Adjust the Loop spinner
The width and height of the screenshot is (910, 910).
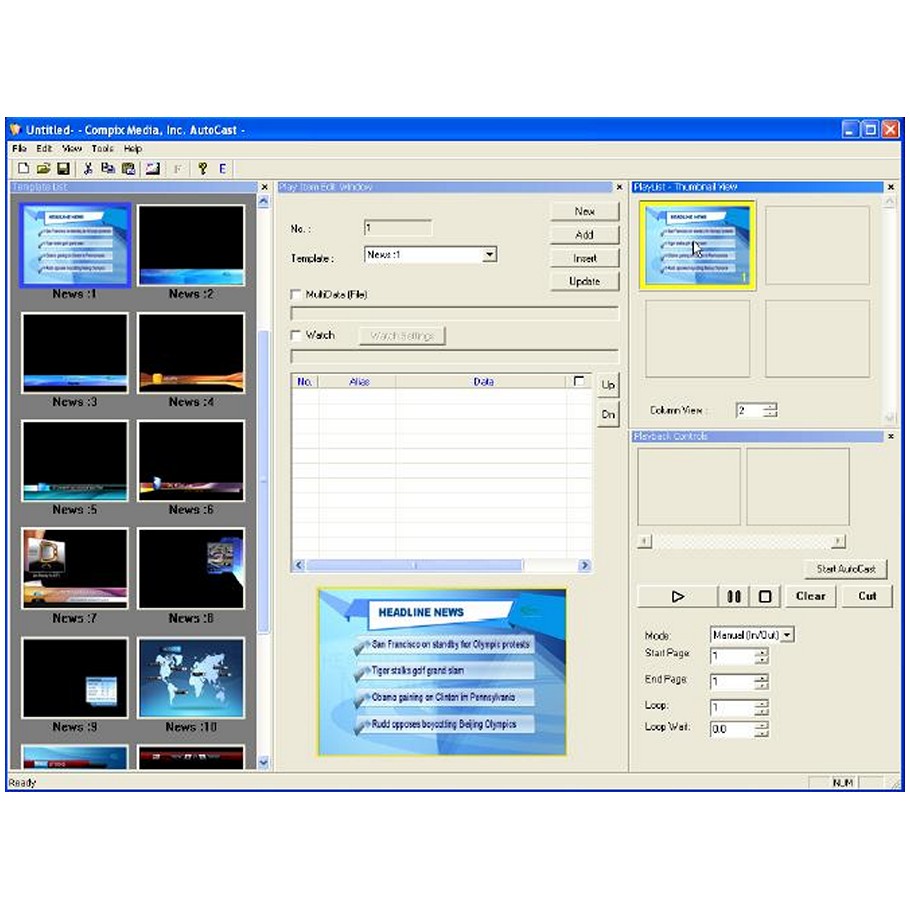(761, 707)
